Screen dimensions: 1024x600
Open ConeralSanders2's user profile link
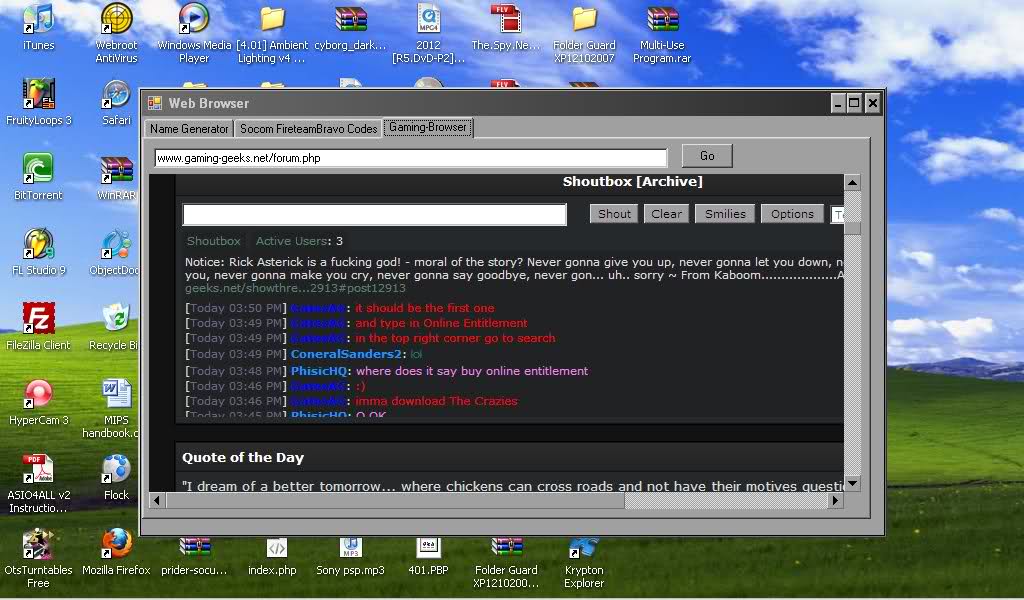[345, 354]
